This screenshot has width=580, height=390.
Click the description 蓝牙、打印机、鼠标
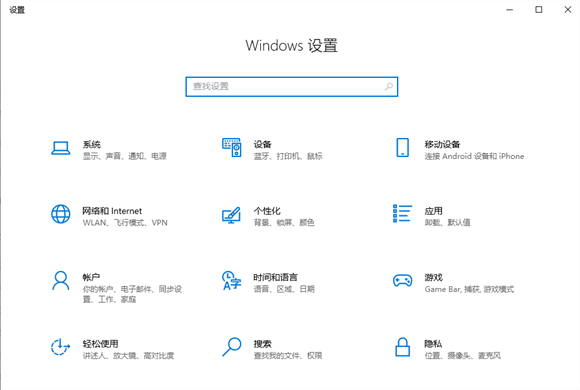pyautogui.click(x=288, y=156)
